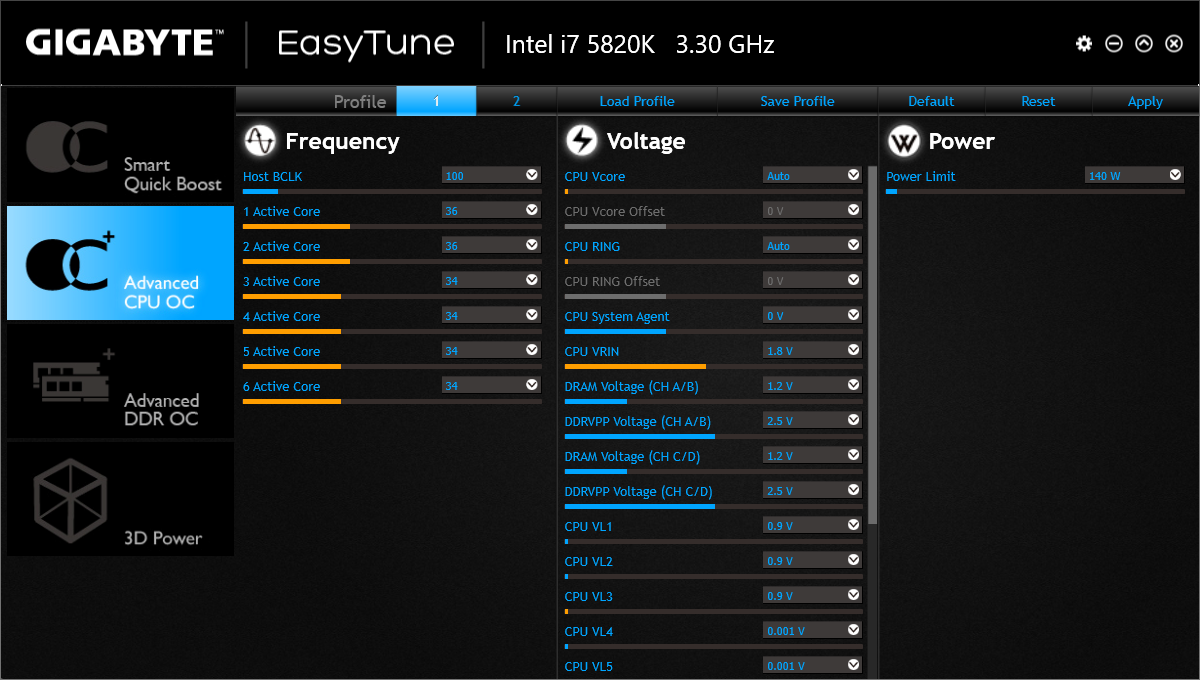Image resolution: width=1200 pixels, height=680 pixels.
Task: Open the CPU VL4 dropdown
Action: [x=812, y=630]
